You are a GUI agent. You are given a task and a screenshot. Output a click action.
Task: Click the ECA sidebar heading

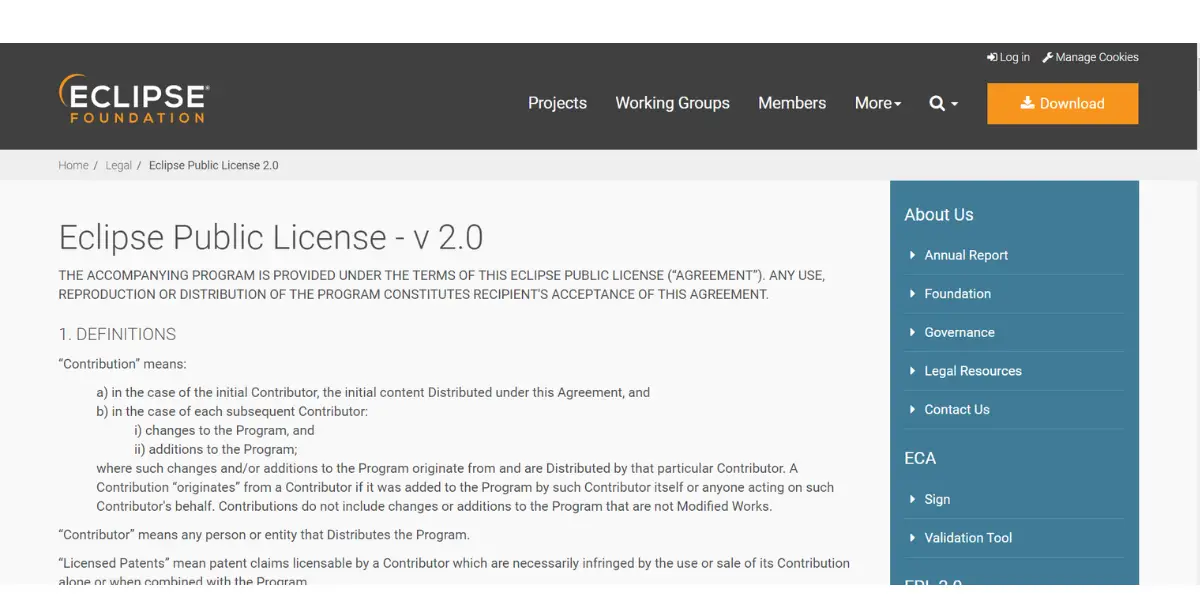pyautogui.click(x=920, y=458)
